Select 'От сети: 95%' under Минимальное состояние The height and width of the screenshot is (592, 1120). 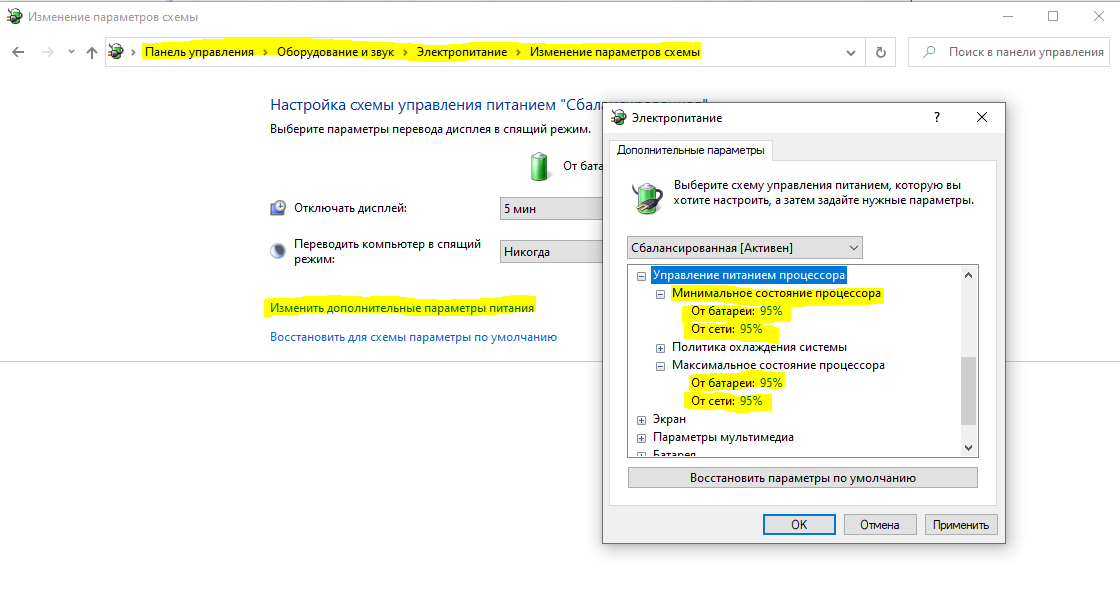(726, 328)
